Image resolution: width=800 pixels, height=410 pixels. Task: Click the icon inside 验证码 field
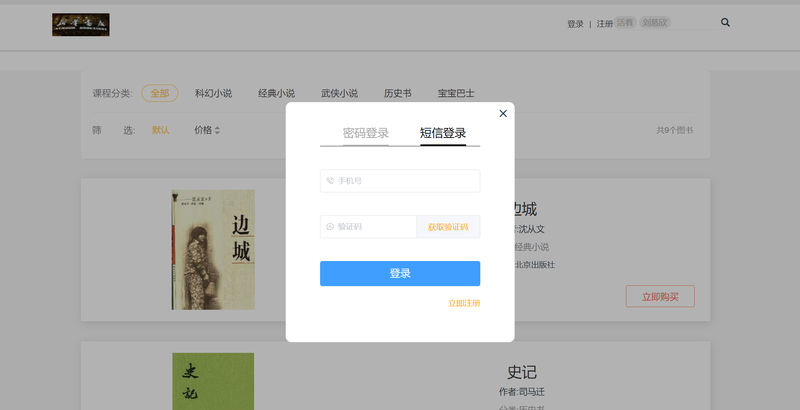pyautogui.click(x=330, y=226)
